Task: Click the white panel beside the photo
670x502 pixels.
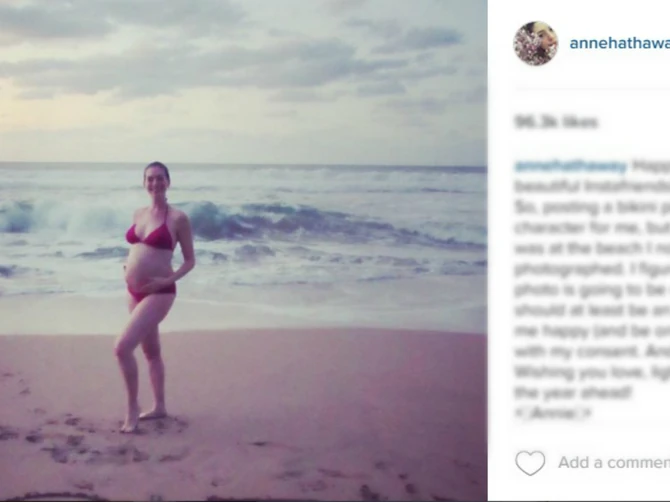Action: [x=579, y=251]
